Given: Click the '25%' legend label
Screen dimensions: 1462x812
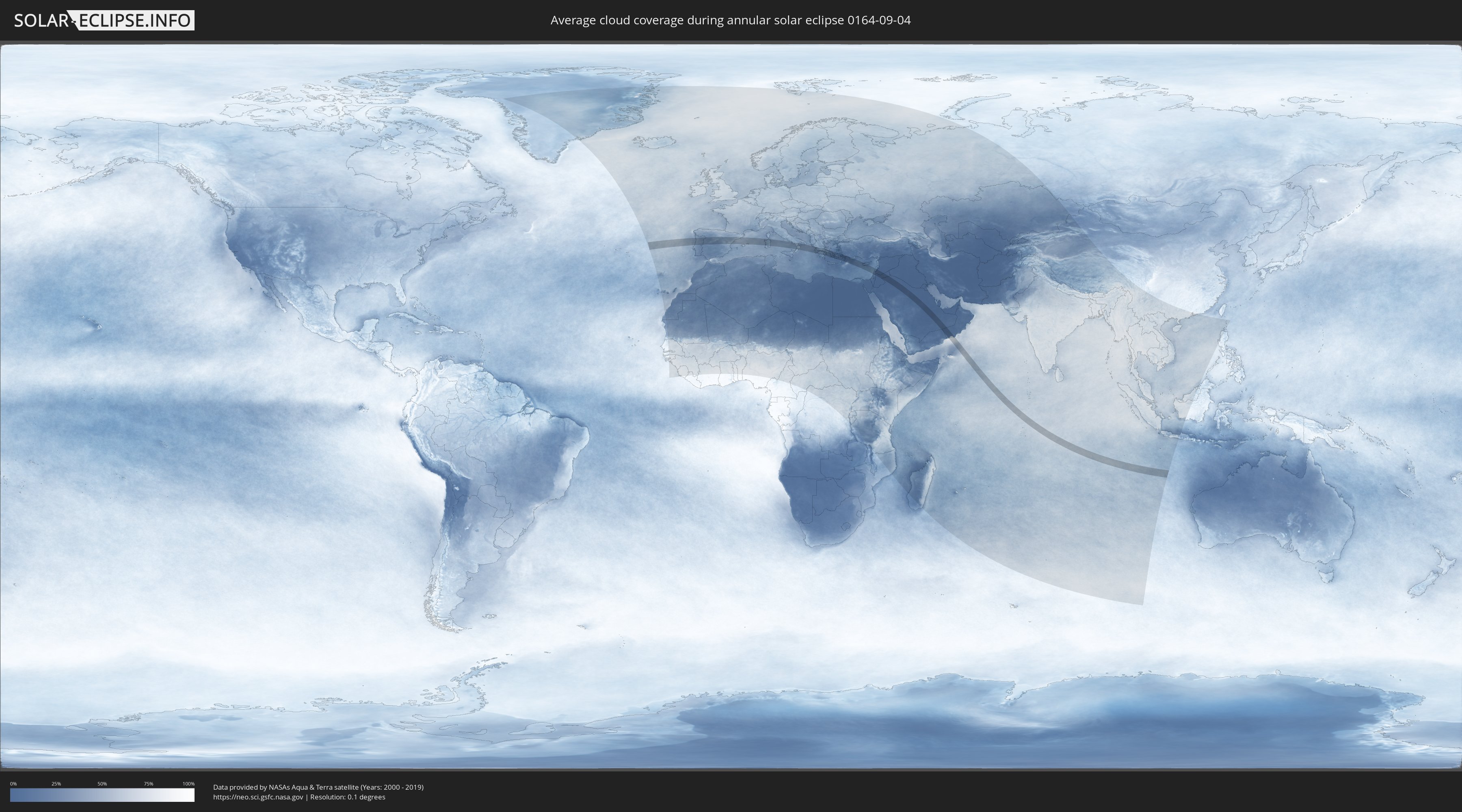Looking at the screenshot, I should (x=56, y=784).
